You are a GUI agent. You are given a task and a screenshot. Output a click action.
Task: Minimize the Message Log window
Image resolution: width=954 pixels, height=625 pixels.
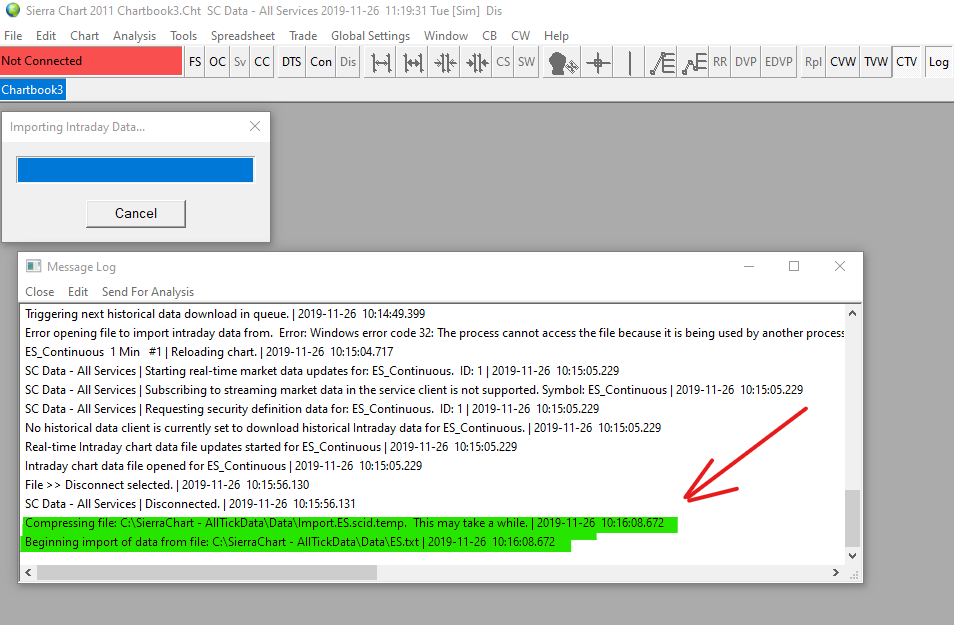point(749,267)
